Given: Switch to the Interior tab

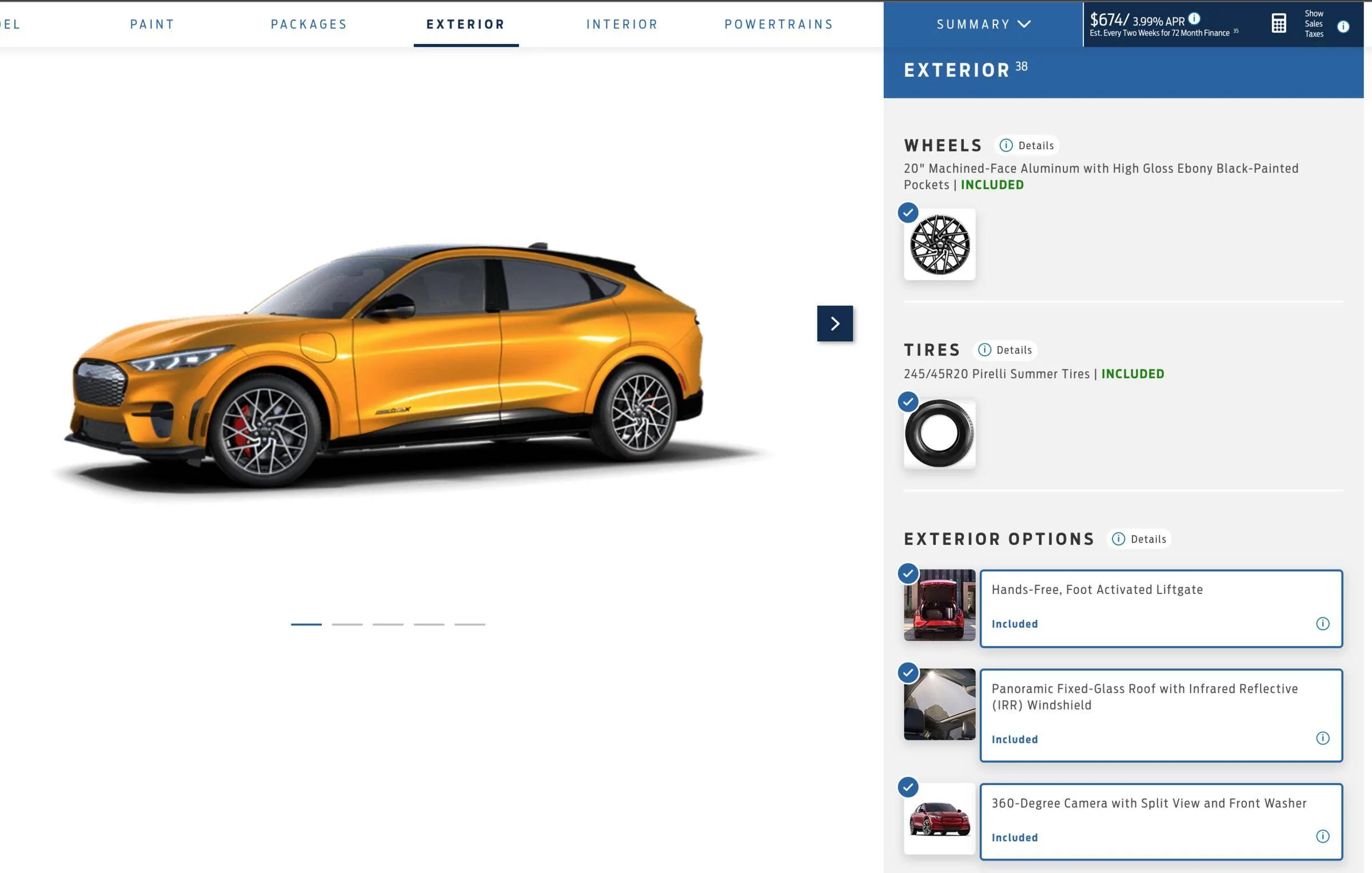Looking at the screenshot, I should [x=622, y=24].
